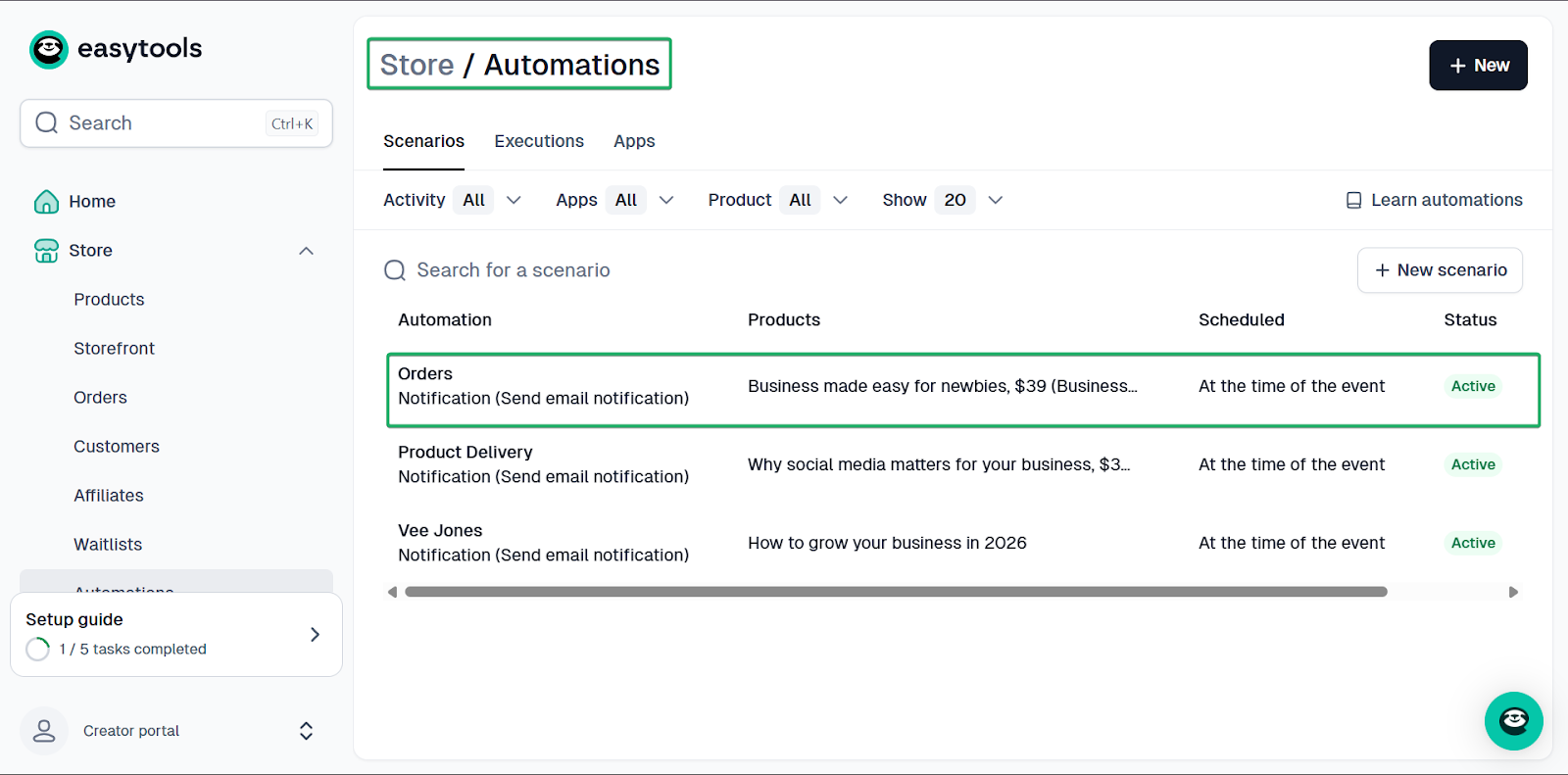Click the magnifier icon in sidebar Search box
The height and width of the screenshot is (775, 1568).
[x=46, y=123]
